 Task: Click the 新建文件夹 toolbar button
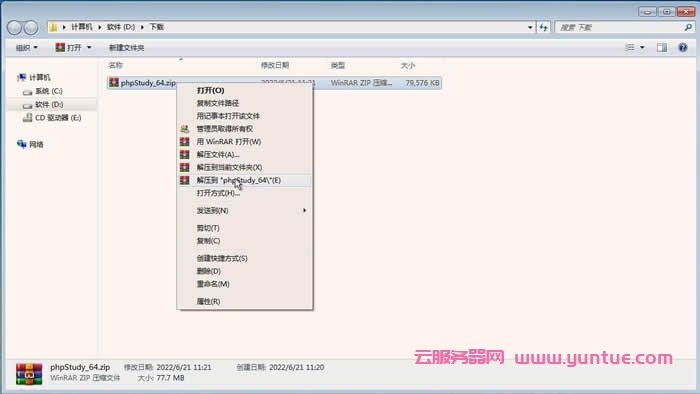126,47
